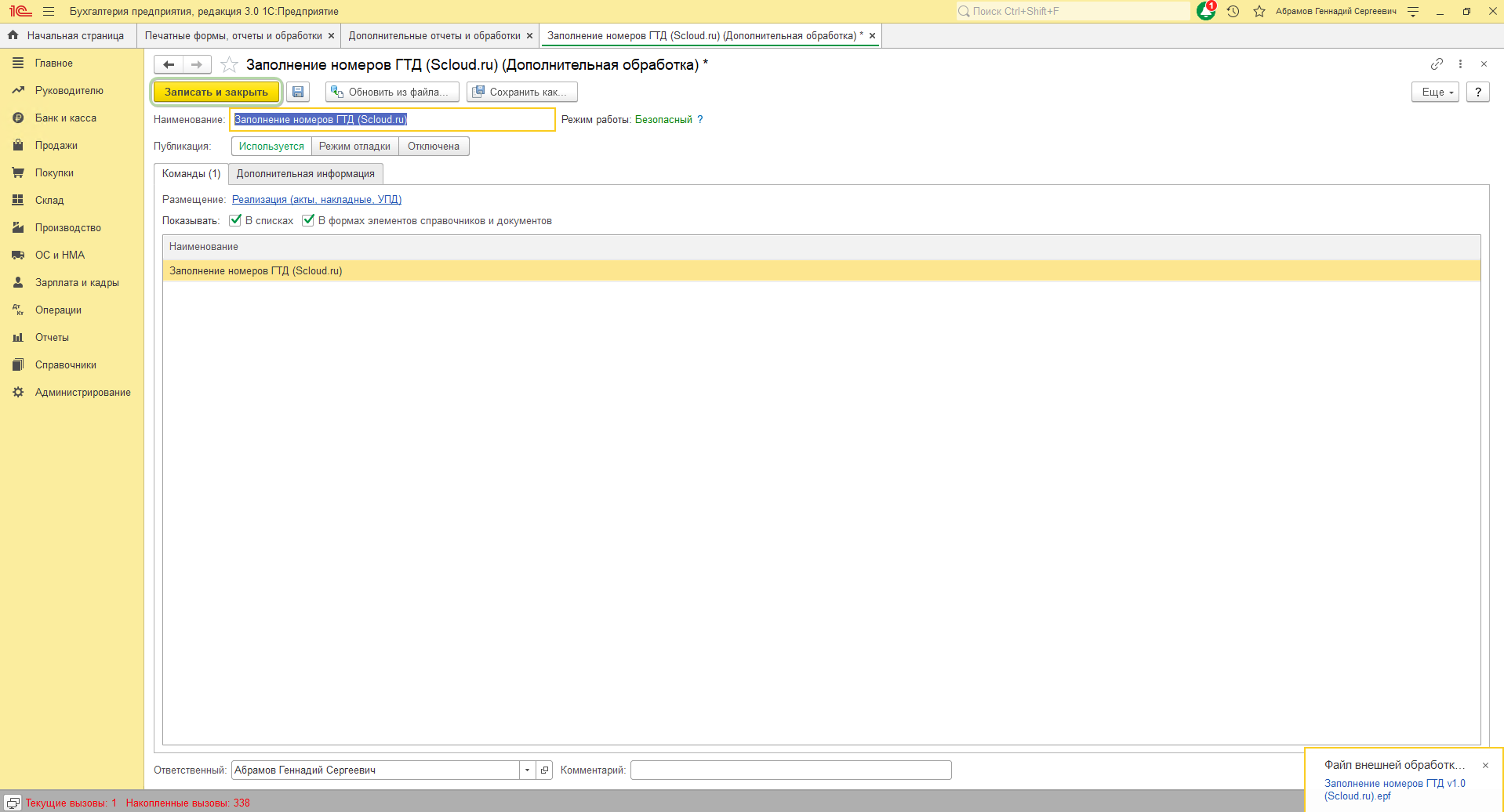Open the form's three-dot options menu
The image size is (1504, 812).
point(1460,63)
